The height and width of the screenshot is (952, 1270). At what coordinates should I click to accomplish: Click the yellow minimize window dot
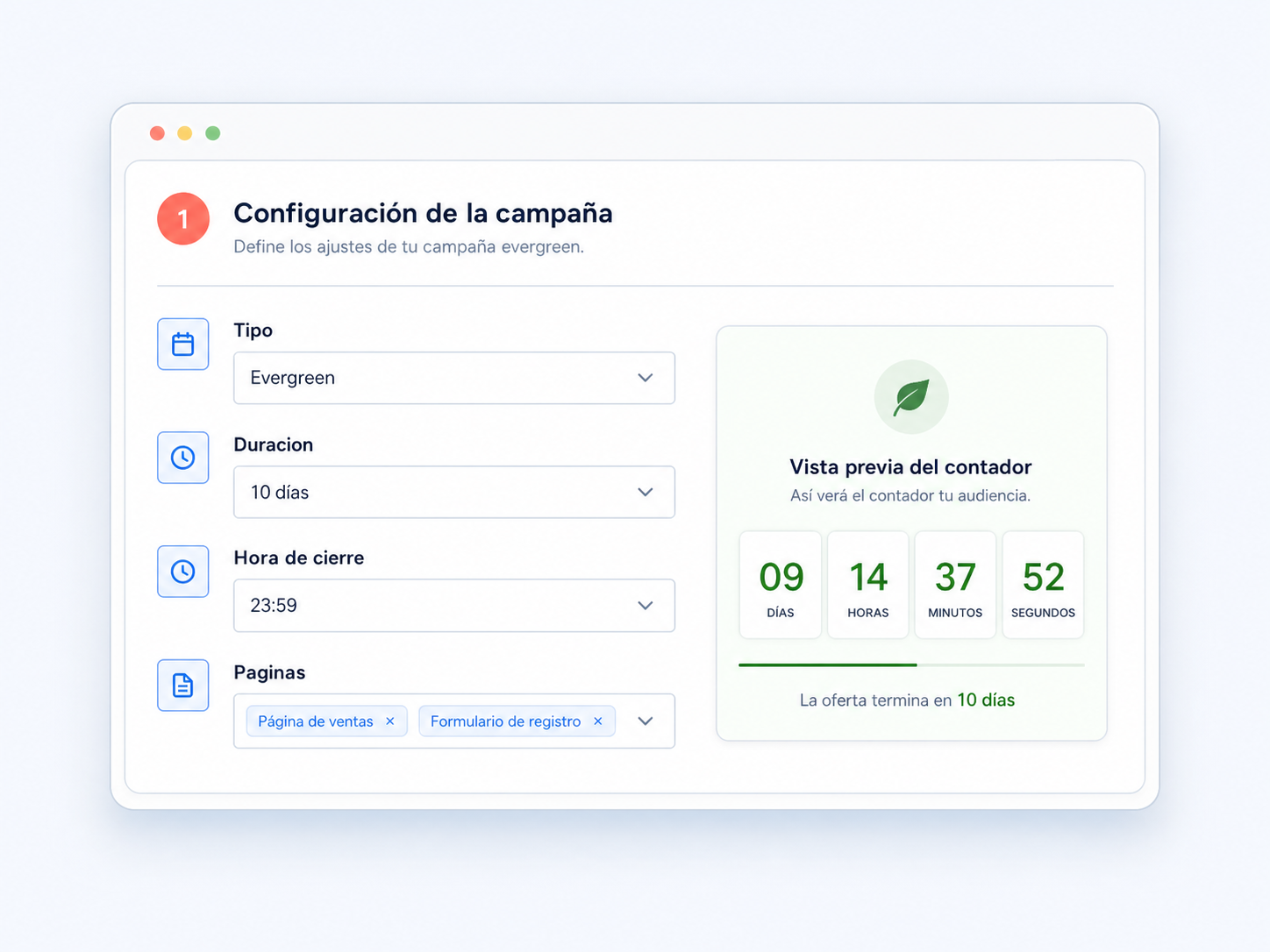(x=185, y=133)
